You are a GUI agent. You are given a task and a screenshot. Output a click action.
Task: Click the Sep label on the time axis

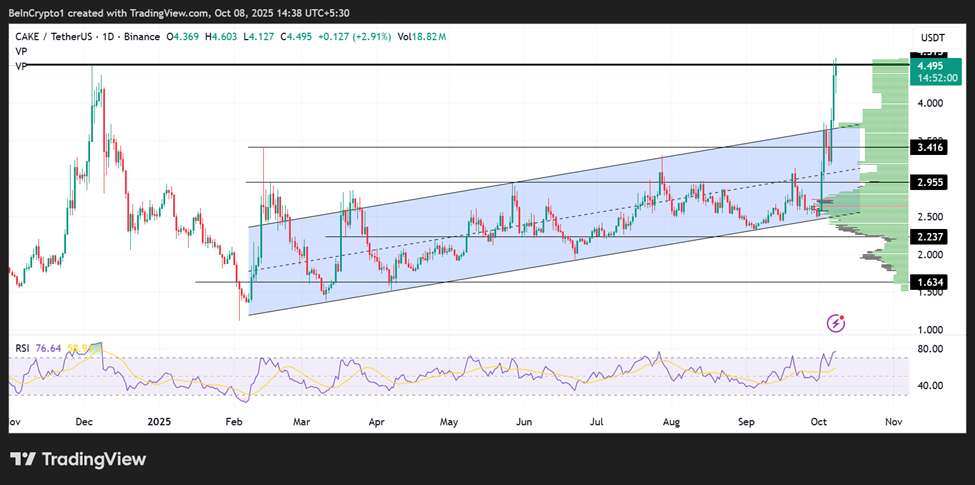point(746,422)
